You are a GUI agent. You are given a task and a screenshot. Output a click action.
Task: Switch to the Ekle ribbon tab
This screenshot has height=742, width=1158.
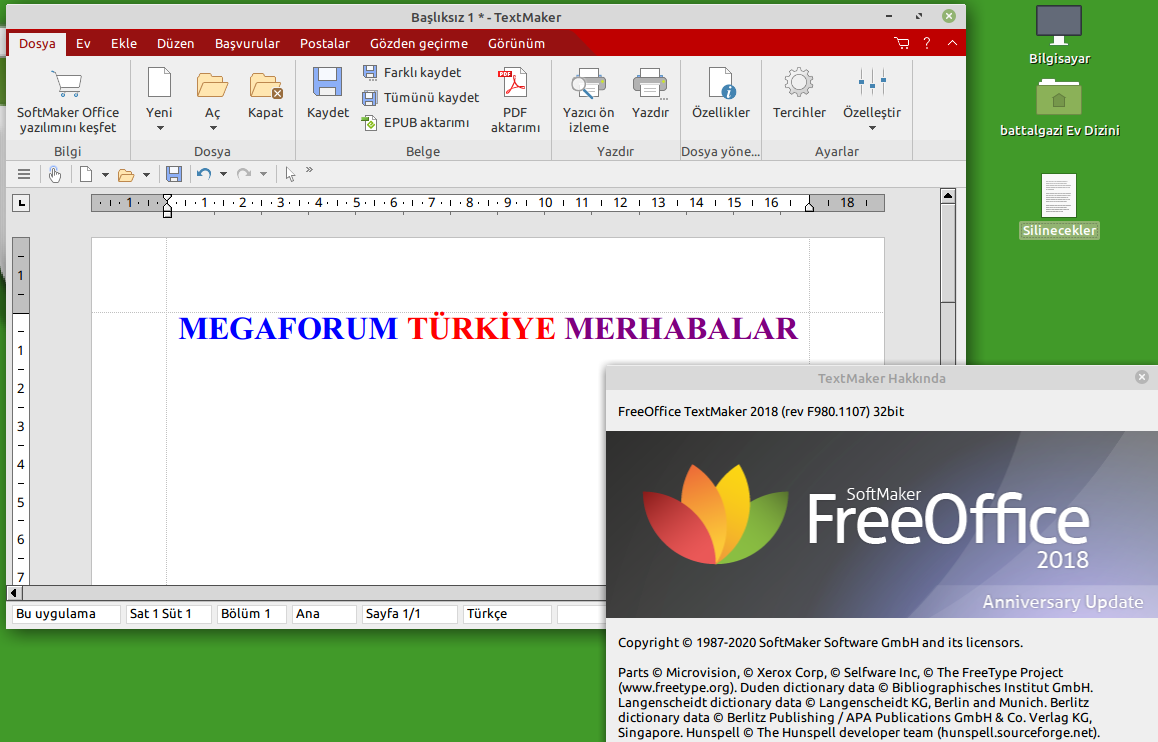pyautogui.click(x=124, y=44)
